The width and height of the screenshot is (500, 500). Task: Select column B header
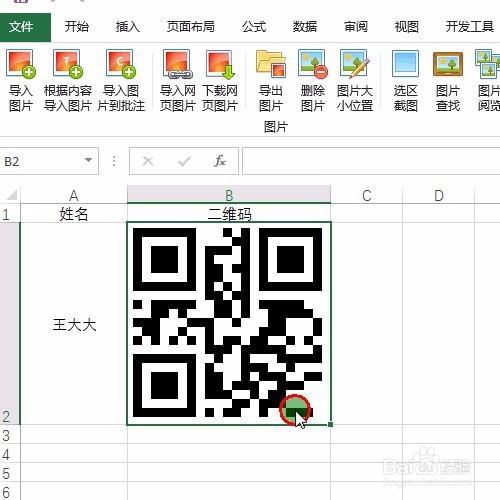tap(229, 195)
